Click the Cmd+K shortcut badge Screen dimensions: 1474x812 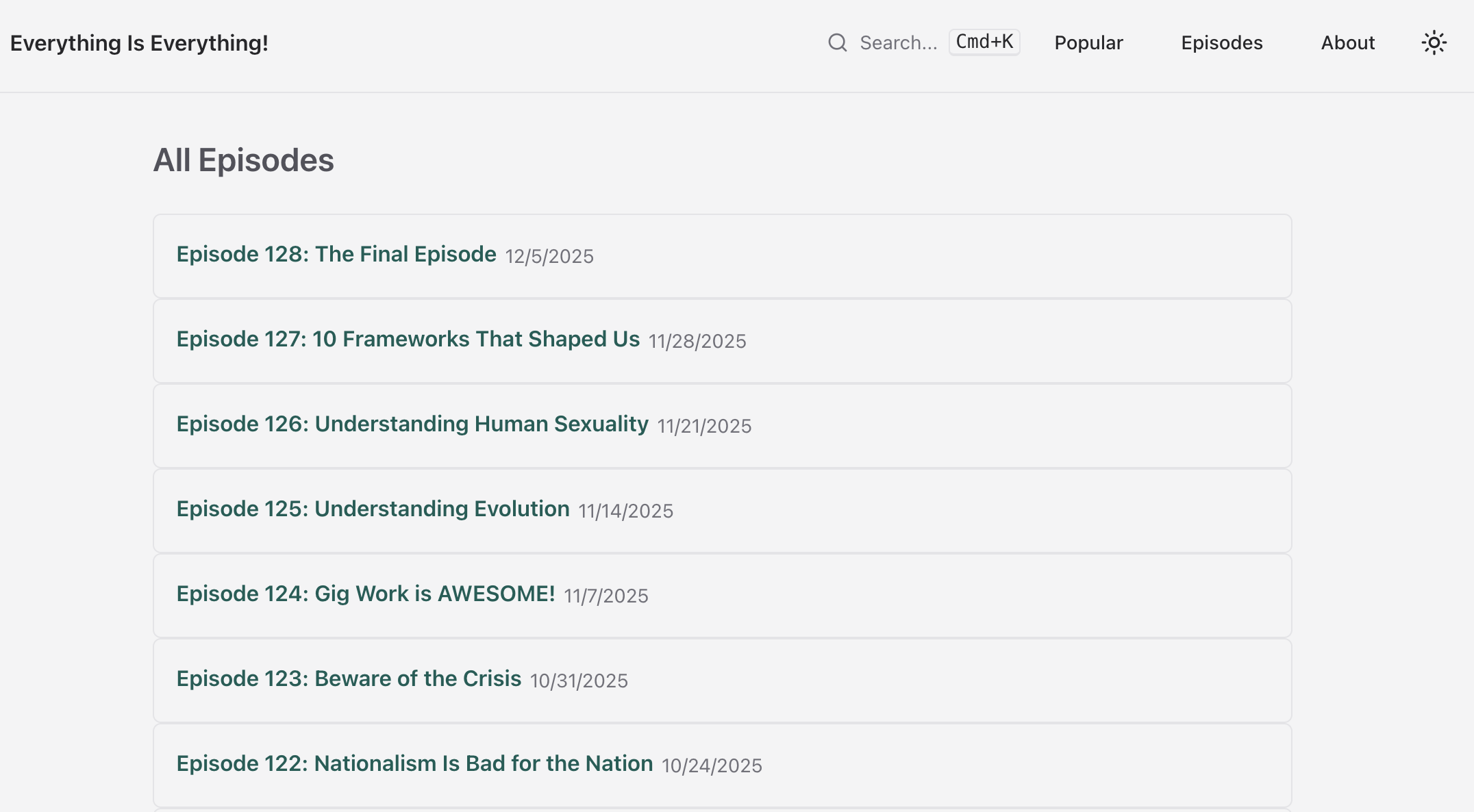coord(984,42)
